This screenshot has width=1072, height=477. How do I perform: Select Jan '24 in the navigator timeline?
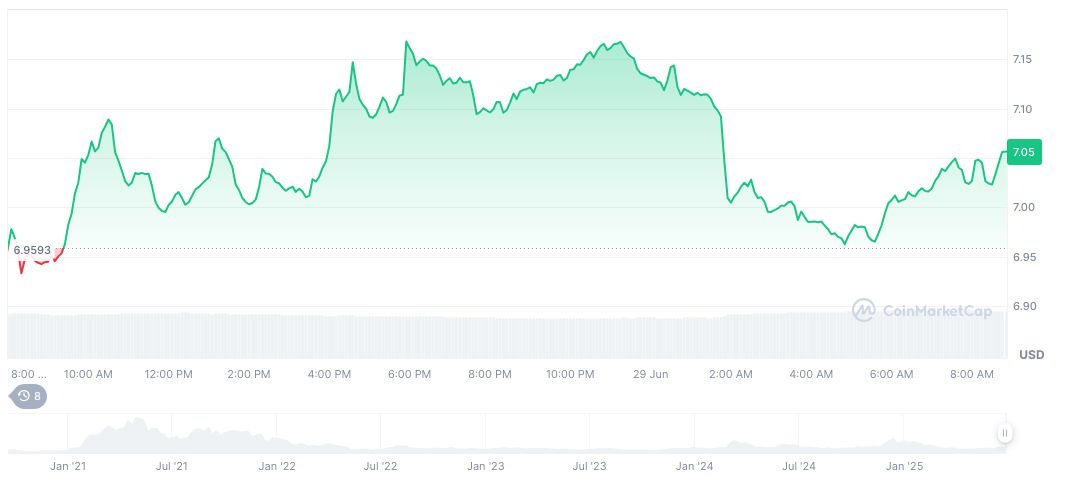(694, 465)
